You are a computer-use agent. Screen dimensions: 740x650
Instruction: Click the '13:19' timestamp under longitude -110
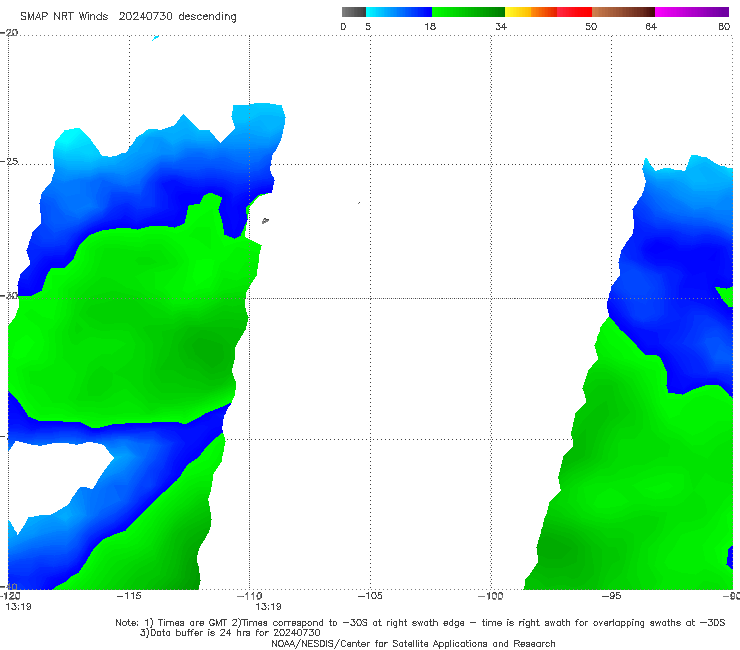pyautogui.click(x=269, y=607)
